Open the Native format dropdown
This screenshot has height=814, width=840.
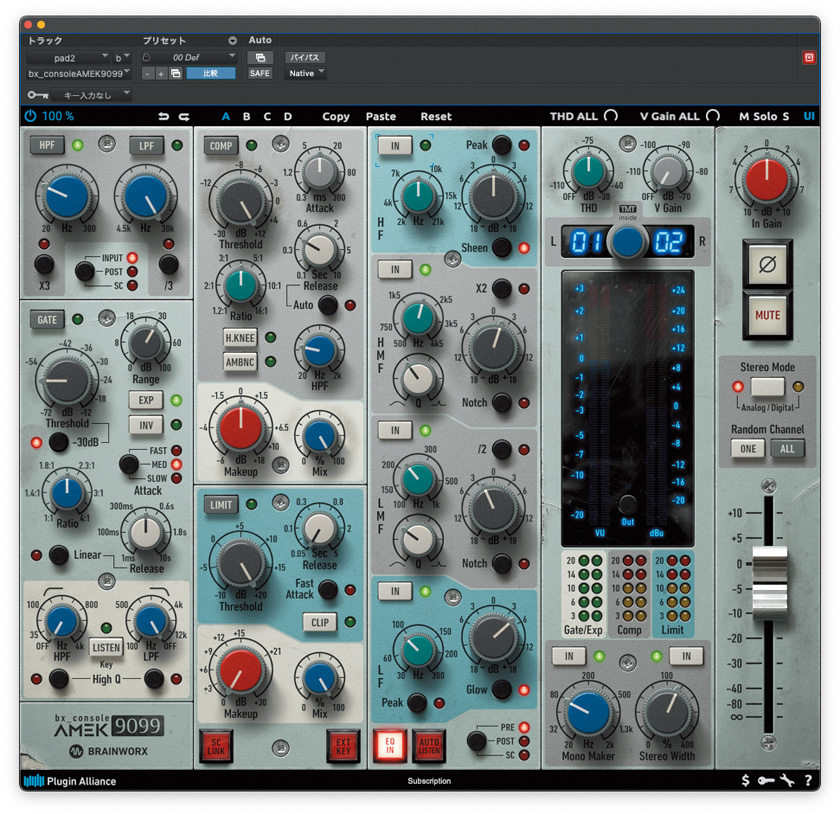(x=305, y=73)
